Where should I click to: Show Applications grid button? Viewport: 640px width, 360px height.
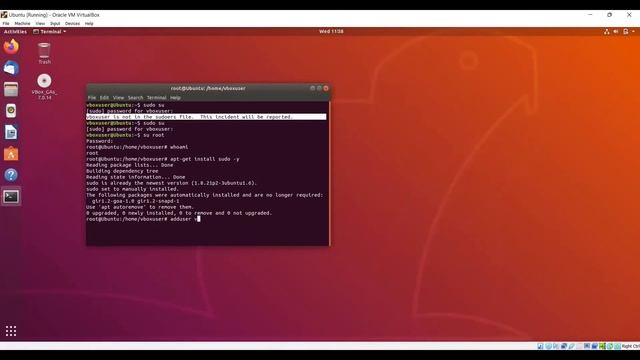pyautogui.click(x=11, y=331)
